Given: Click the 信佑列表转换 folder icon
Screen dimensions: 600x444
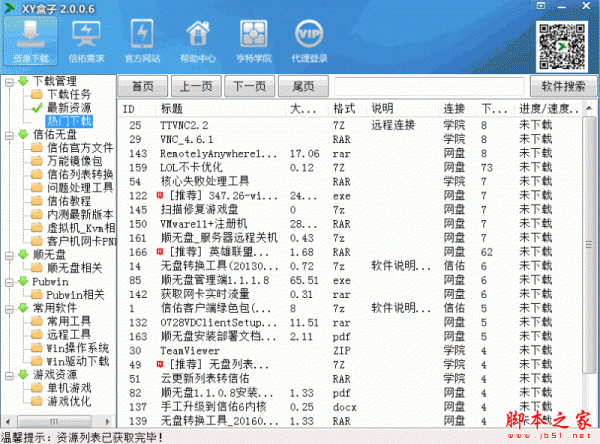Looking at the screenshot, I should click(37, 174).
